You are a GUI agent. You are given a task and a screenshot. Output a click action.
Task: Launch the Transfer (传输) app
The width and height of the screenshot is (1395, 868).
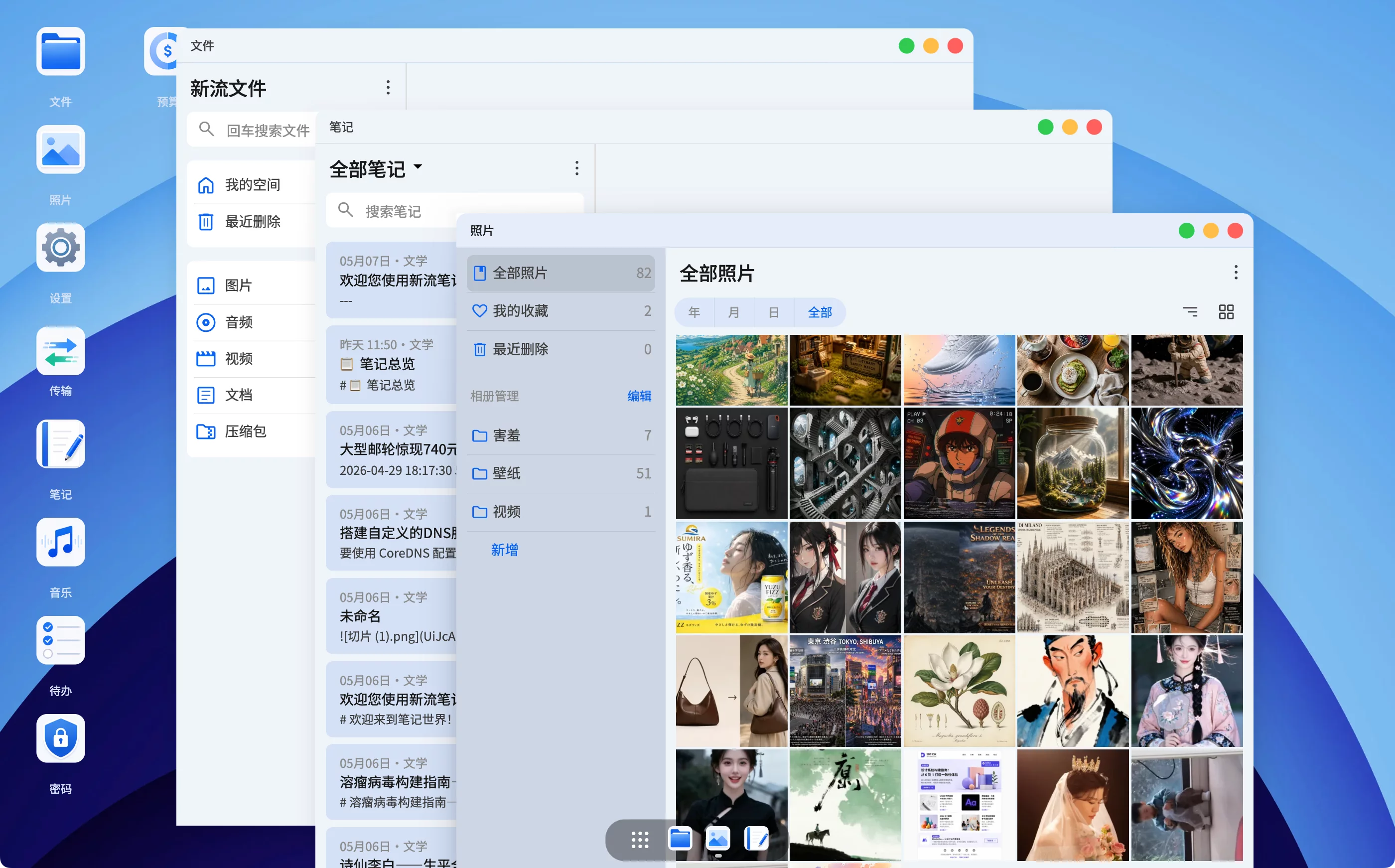[60, 351]
